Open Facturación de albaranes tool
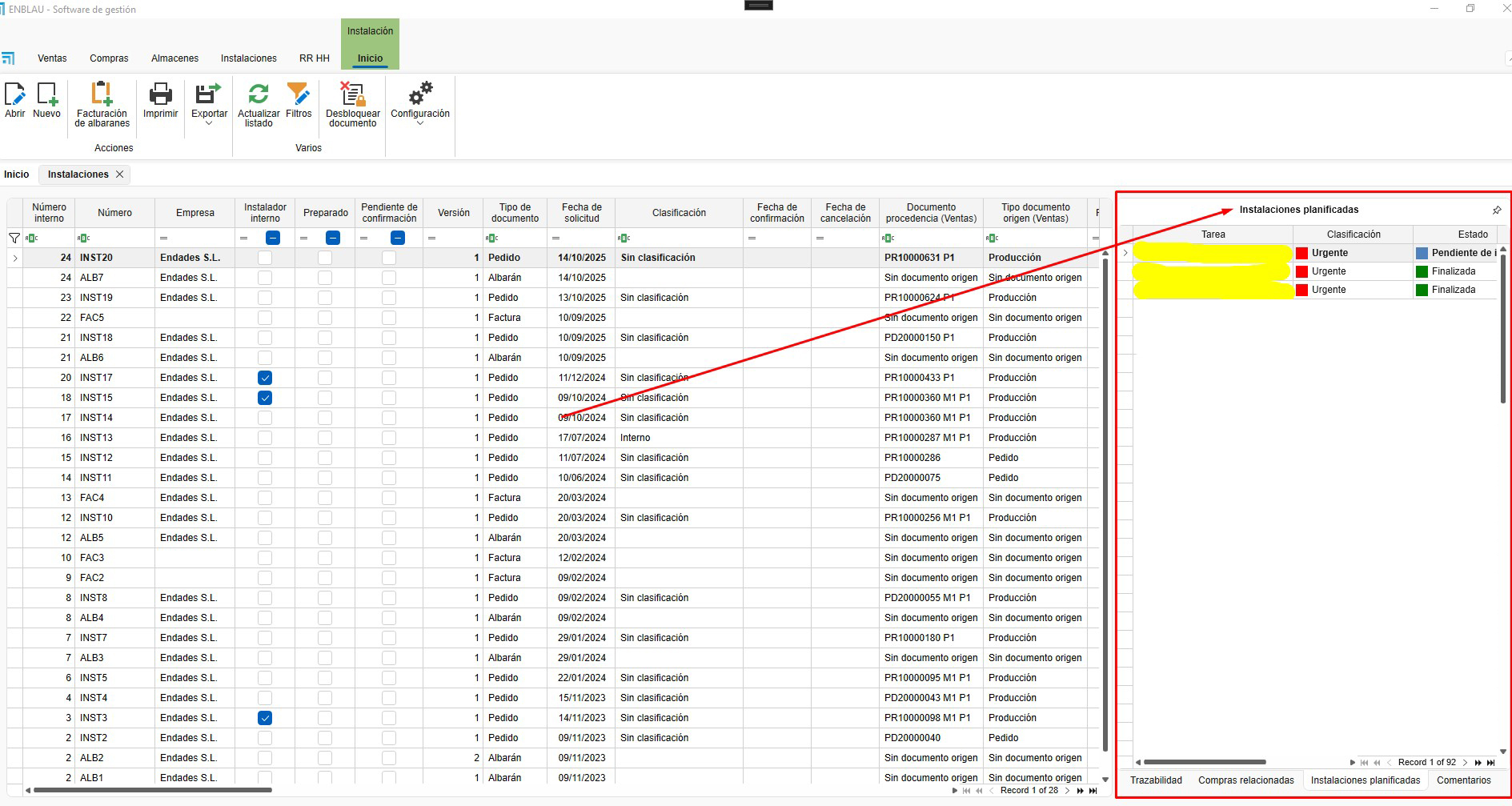1512x806 pixels. pos(102,95)
